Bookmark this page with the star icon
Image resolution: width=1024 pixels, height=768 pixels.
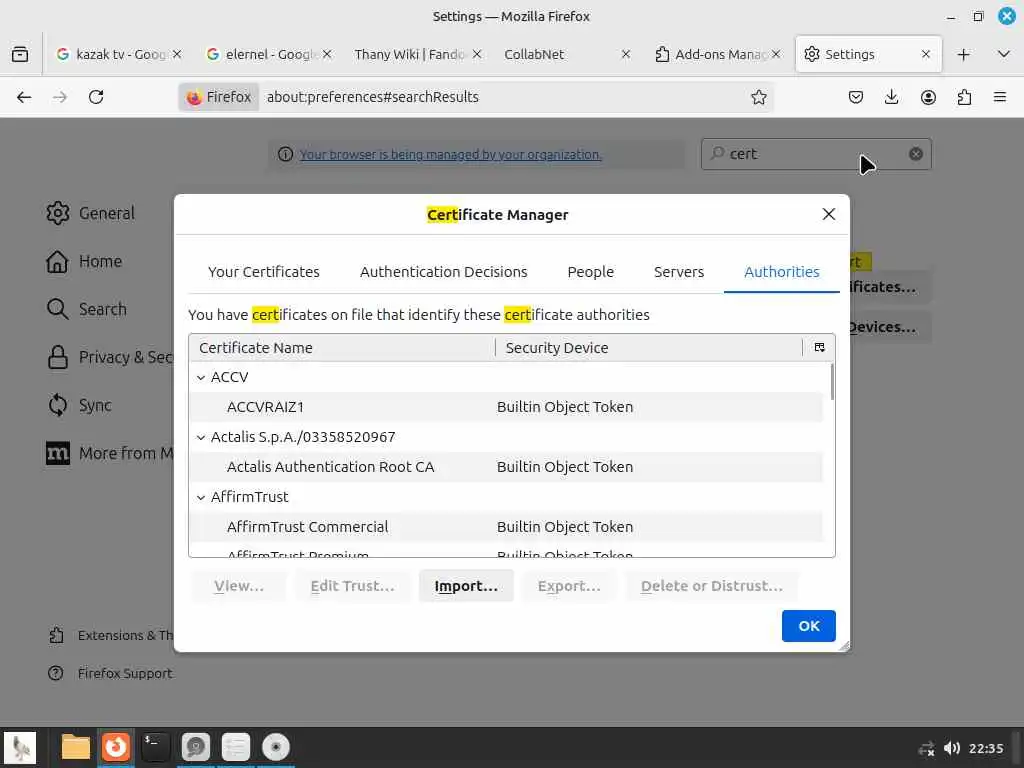(758, 97)
